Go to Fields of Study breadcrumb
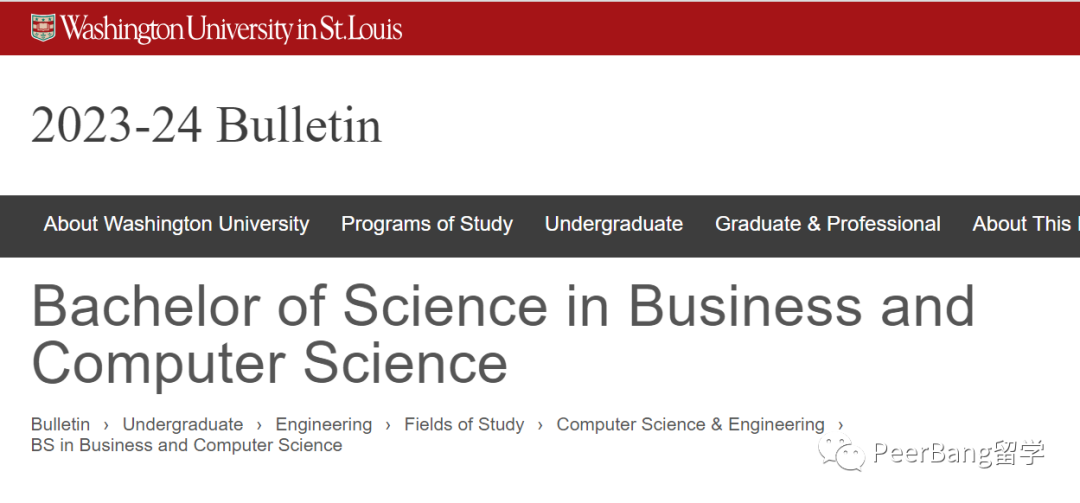The image size is (1080, 503). pyautogui.click(x=464, y=424)
